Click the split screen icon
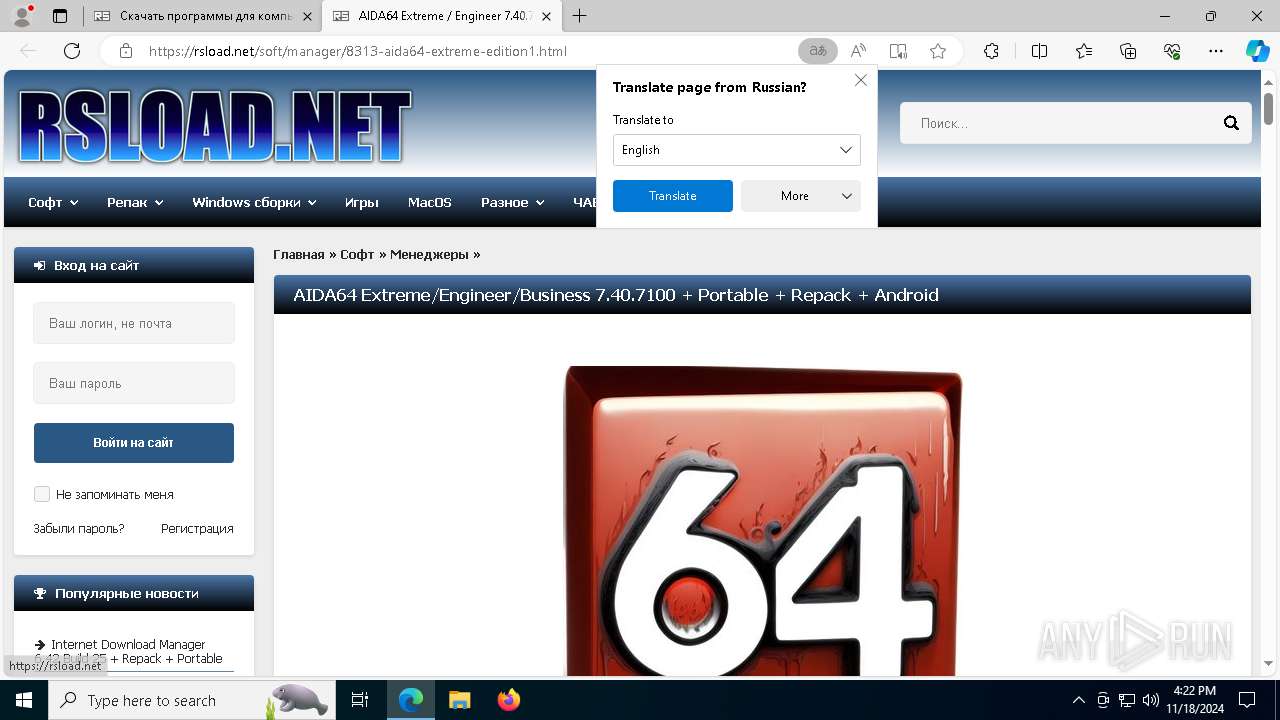The width and height of the screenshot is (1280, 720). 1039,51
